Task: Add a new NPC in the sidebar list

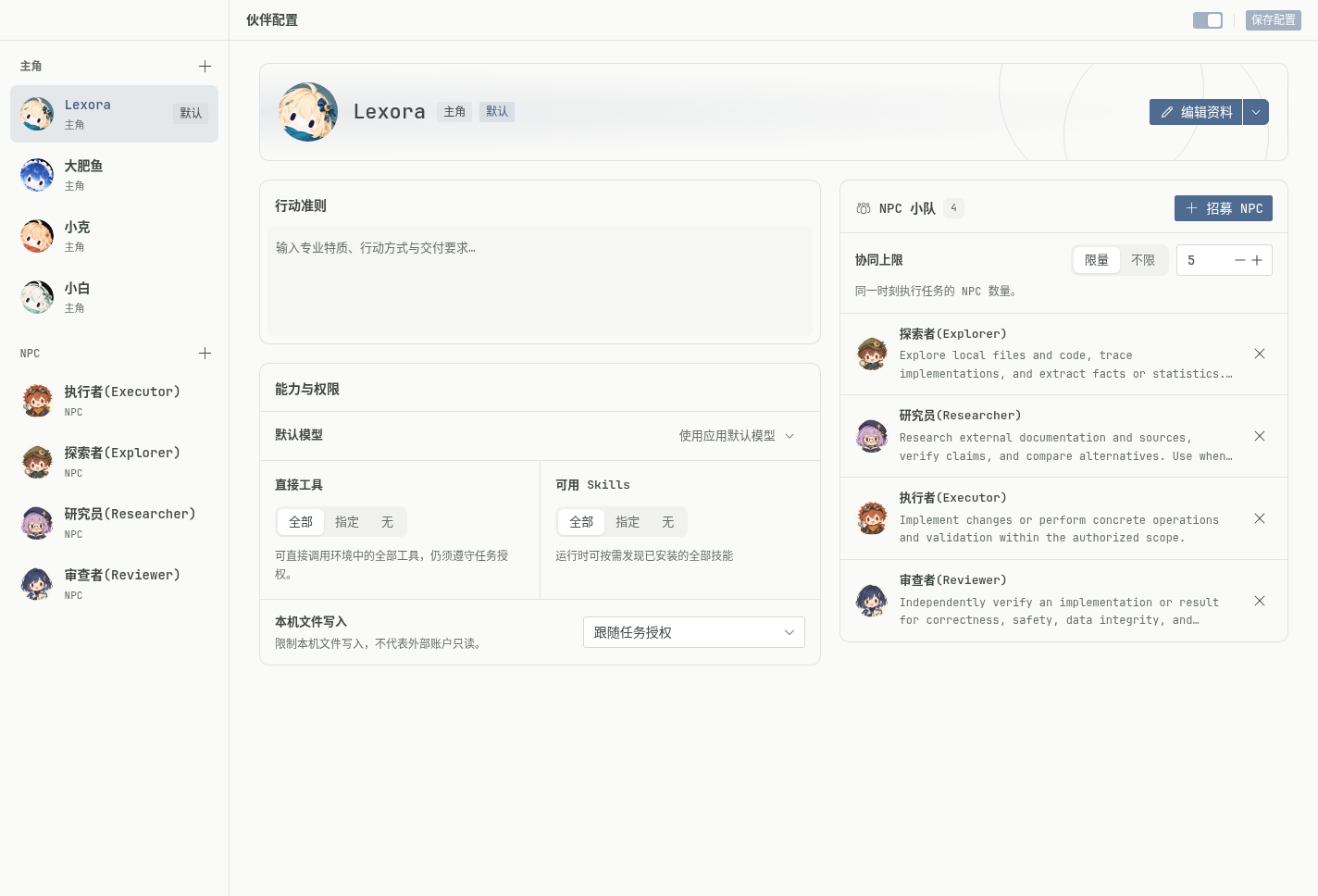Action: [x=205, y=354]
